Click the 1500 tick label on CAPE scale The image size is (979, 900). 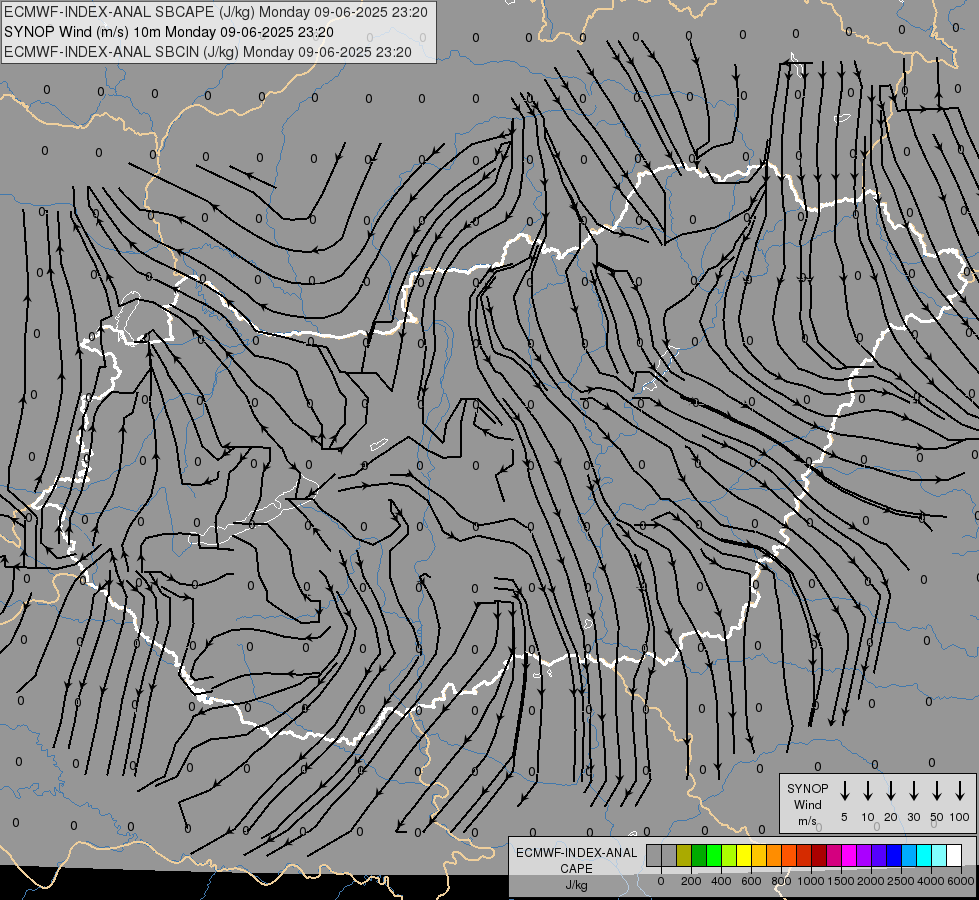click(841, 881)
